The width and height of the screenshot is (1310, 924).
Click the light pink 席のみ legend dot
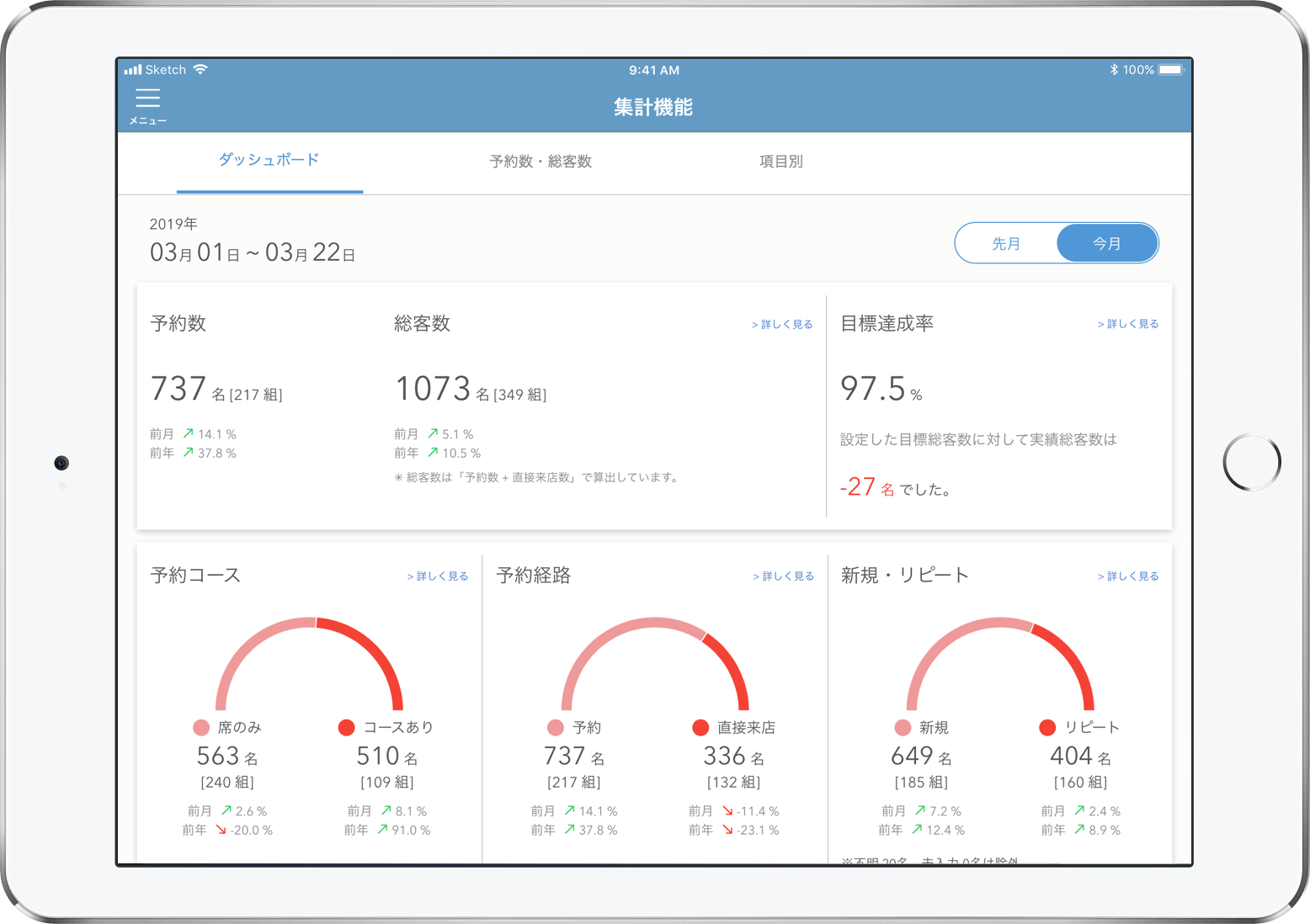[x=201, y=727]
